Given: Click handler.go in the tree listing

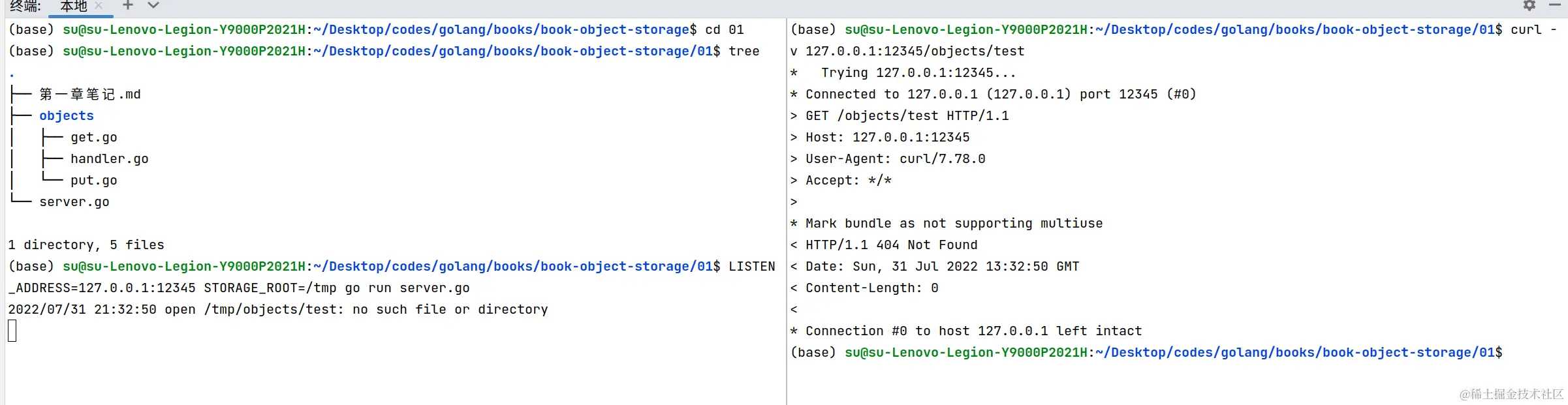Looking at the screenshot, I should click(110, 158).
